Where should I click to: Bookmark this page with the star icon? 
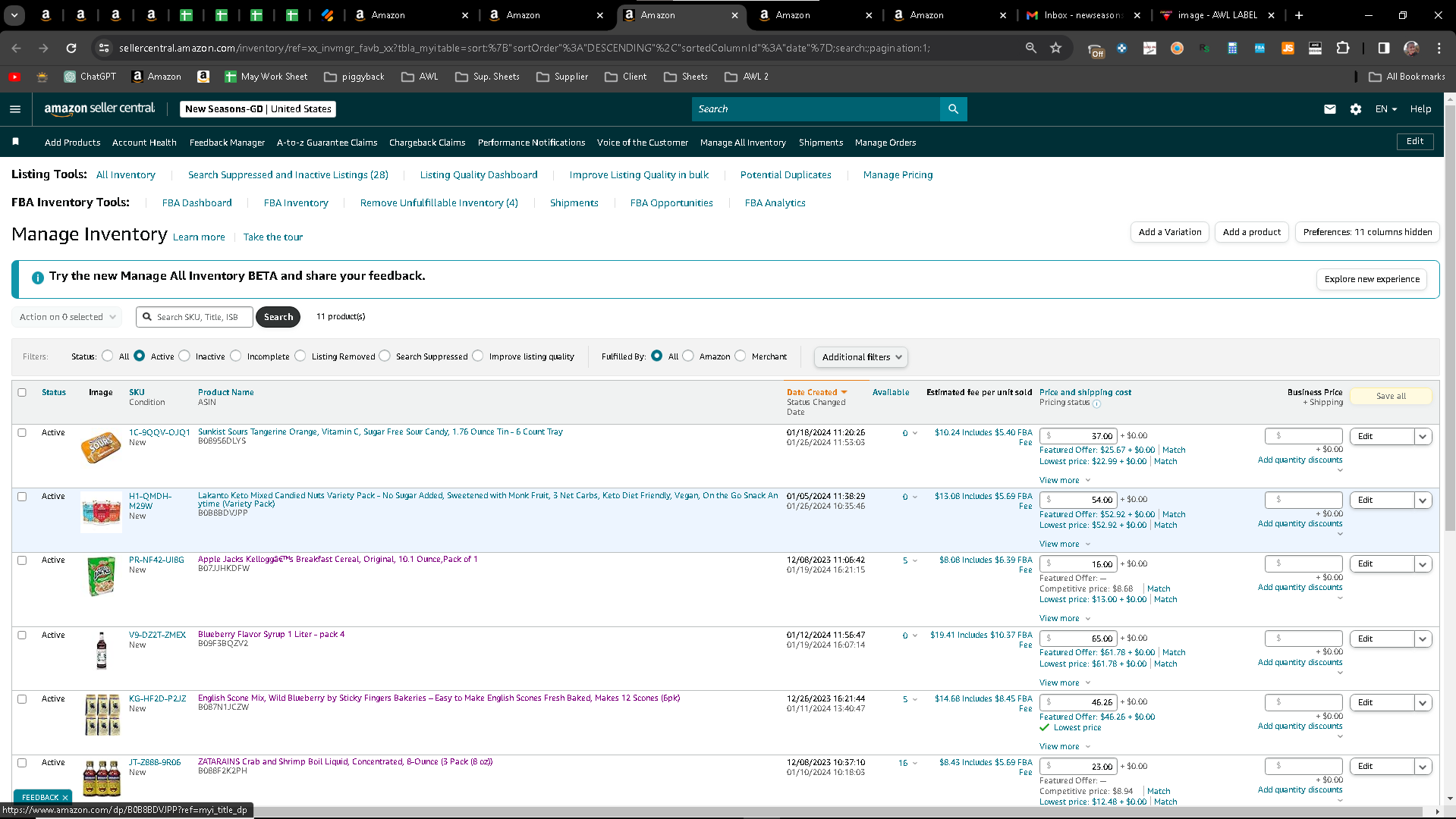1055,48
